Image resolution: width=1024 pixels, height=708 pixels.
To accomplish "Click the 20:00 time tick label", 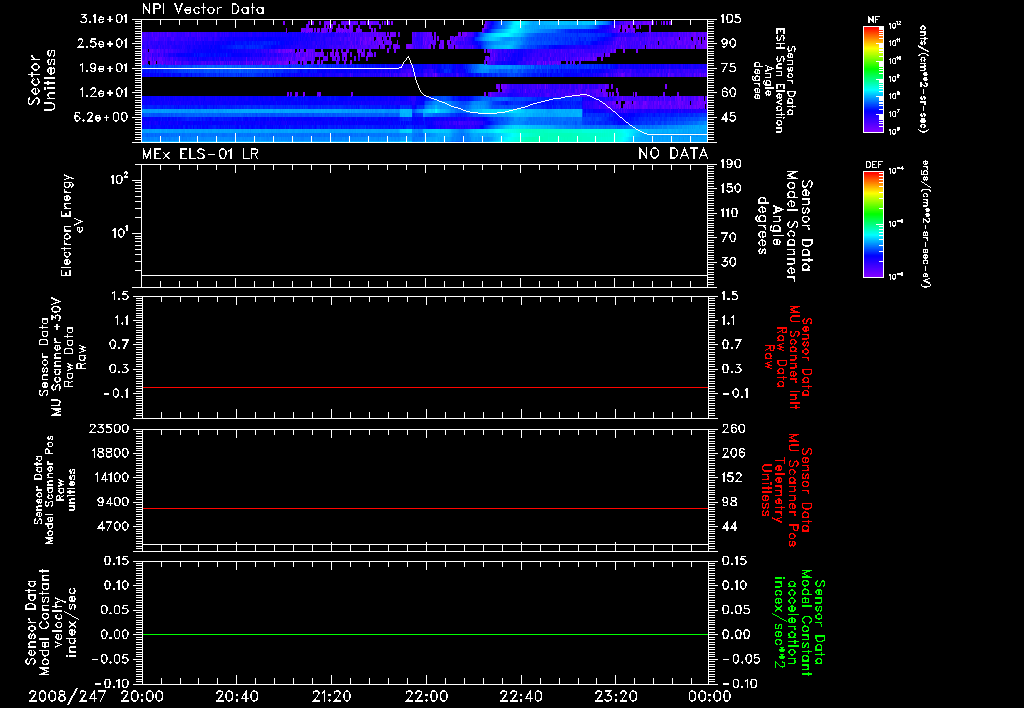I will [142, 697].
